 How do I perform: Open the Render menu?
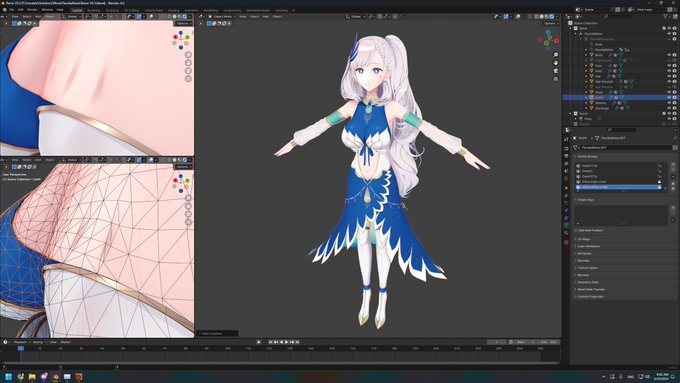pyautogui.click(x=32, y=10)
